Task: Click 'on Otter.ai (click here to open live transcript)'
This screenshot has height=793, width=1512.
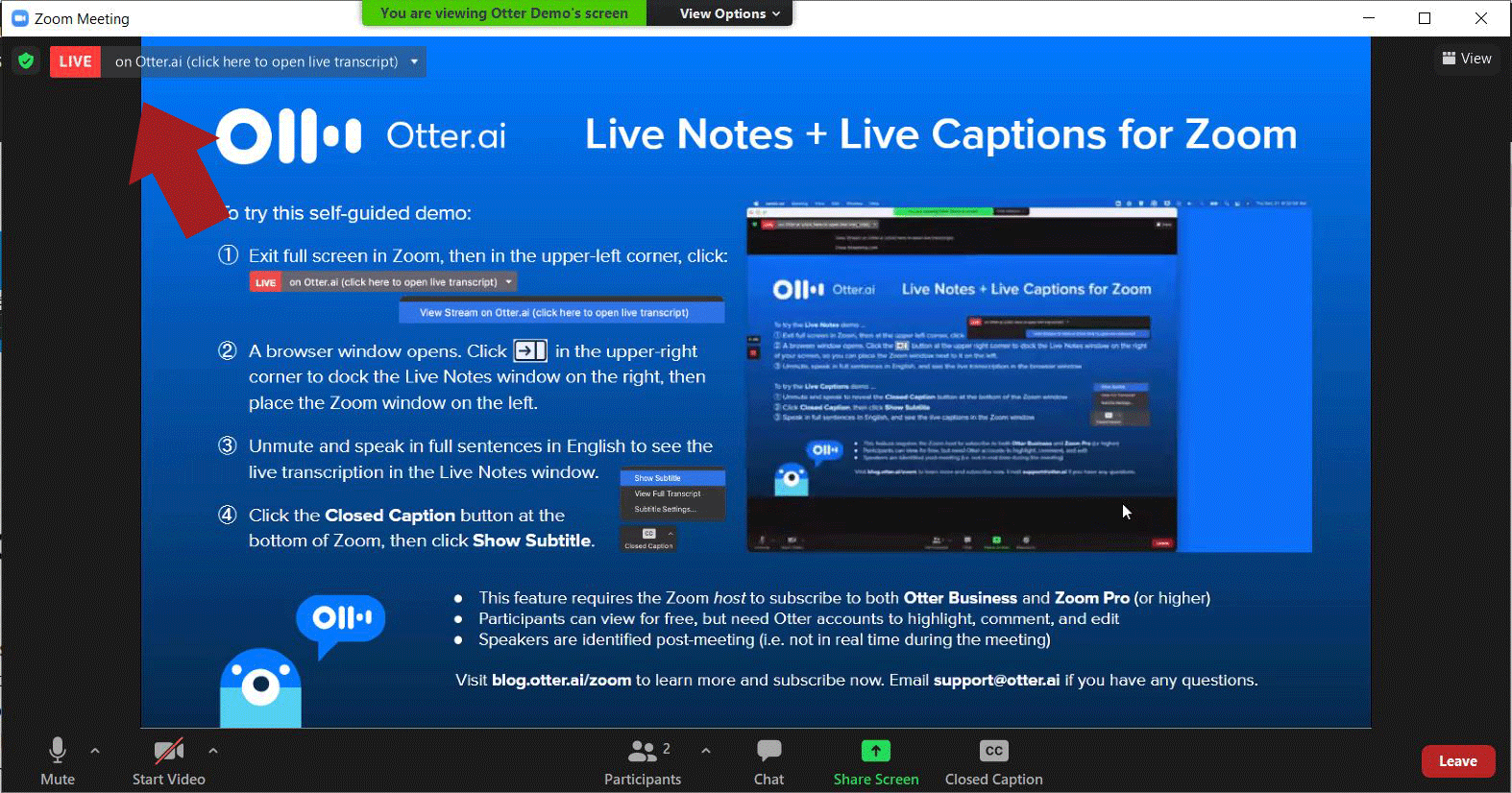Action: point(256,61)
